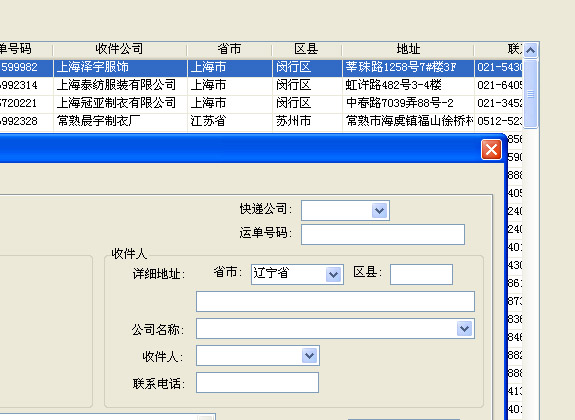The image size is (575, 420).
Task: Expand the 省市 dropdown showing 辽宁省
Action: pyautogui.click(x=333, y=274)
